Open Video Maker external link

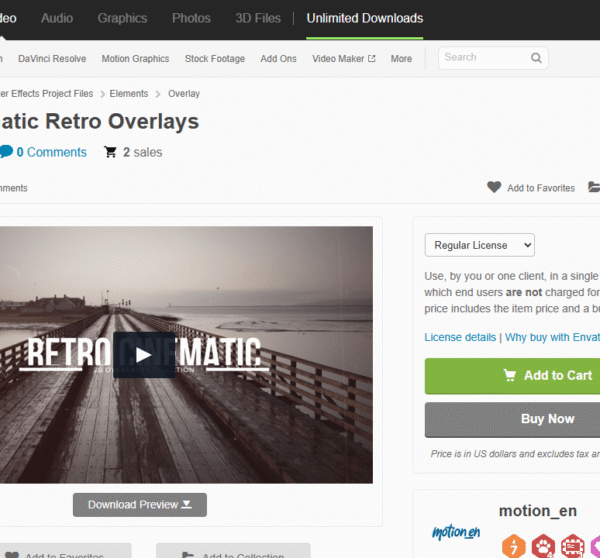[x=343, y=59]
